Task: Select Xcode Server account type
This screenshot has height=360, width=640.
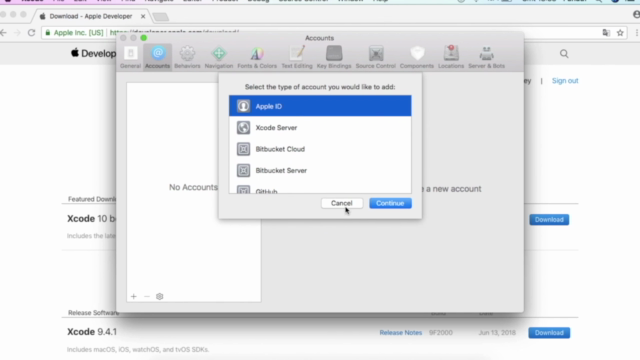Action: point(320,128)
